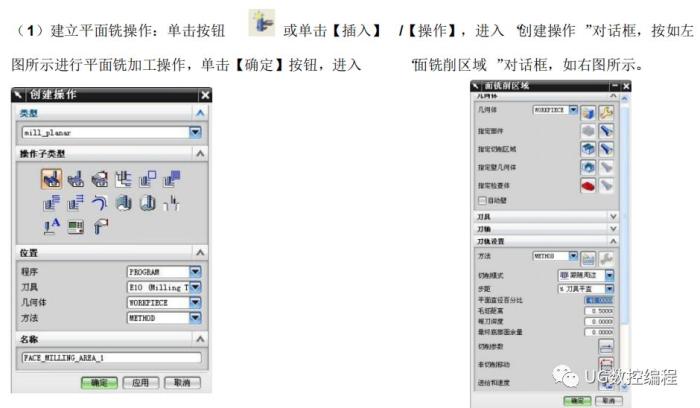Open the 切削参数 settings icon

click(606, 345)
